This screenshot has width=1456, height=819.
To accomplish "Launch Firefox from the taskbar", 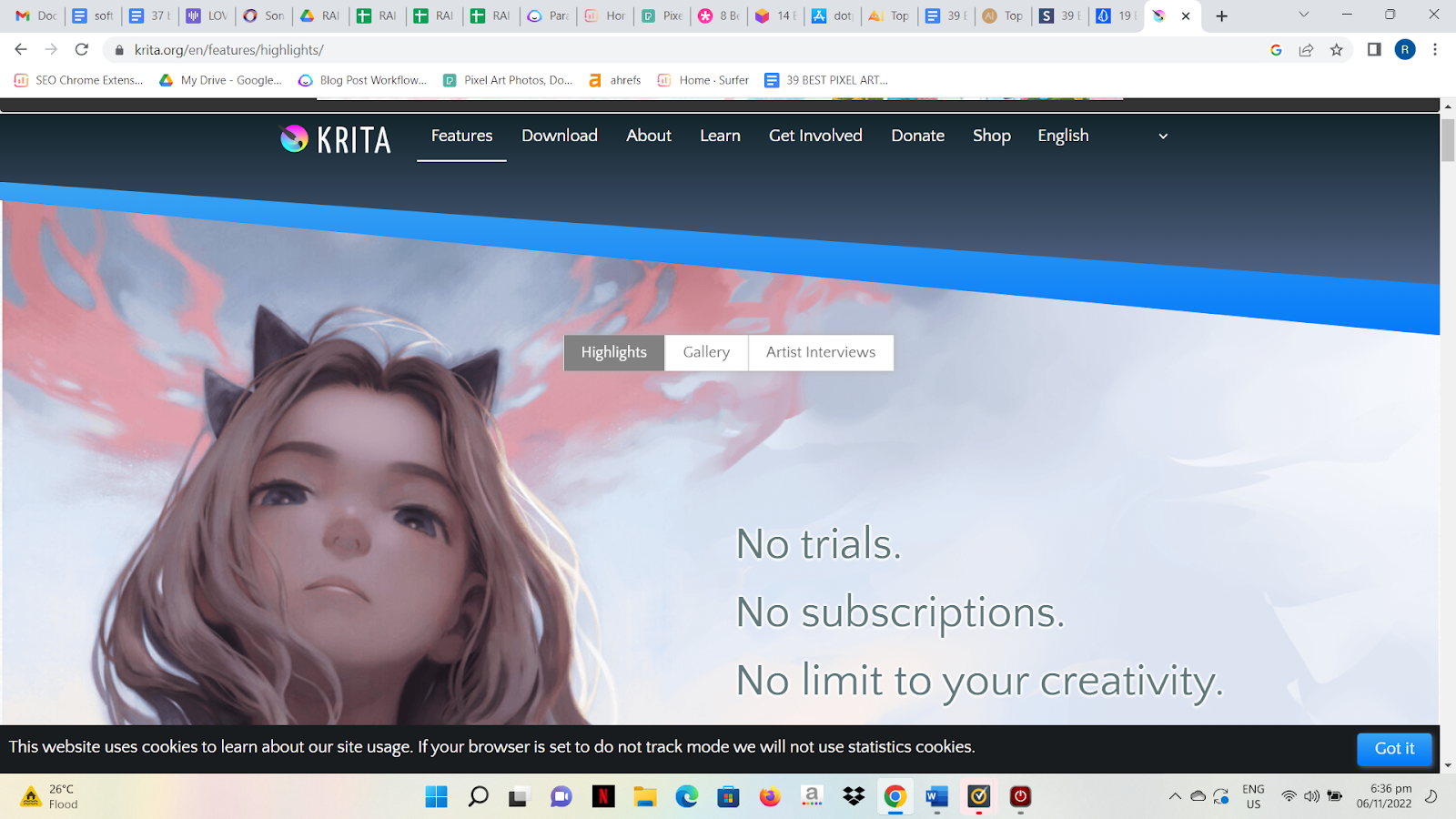I will coord(770,797).
